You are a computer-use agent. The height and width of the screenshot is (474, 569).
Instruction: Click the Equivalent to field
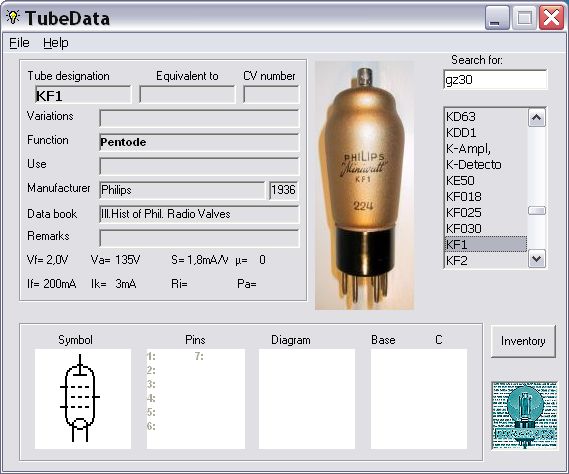pos(187,95)
